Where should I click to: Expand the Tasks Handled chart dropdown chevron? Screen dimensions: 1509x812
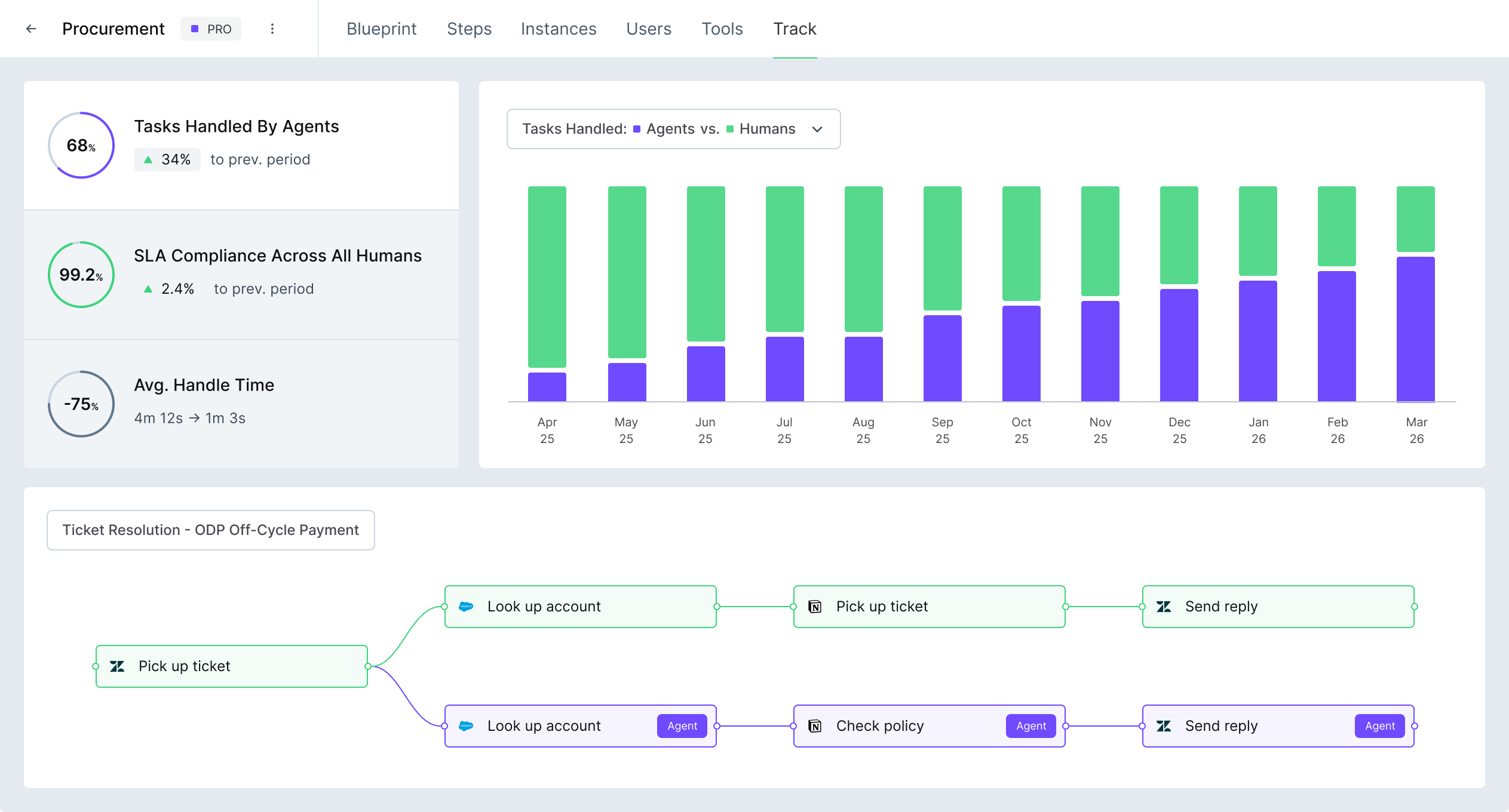817,129
